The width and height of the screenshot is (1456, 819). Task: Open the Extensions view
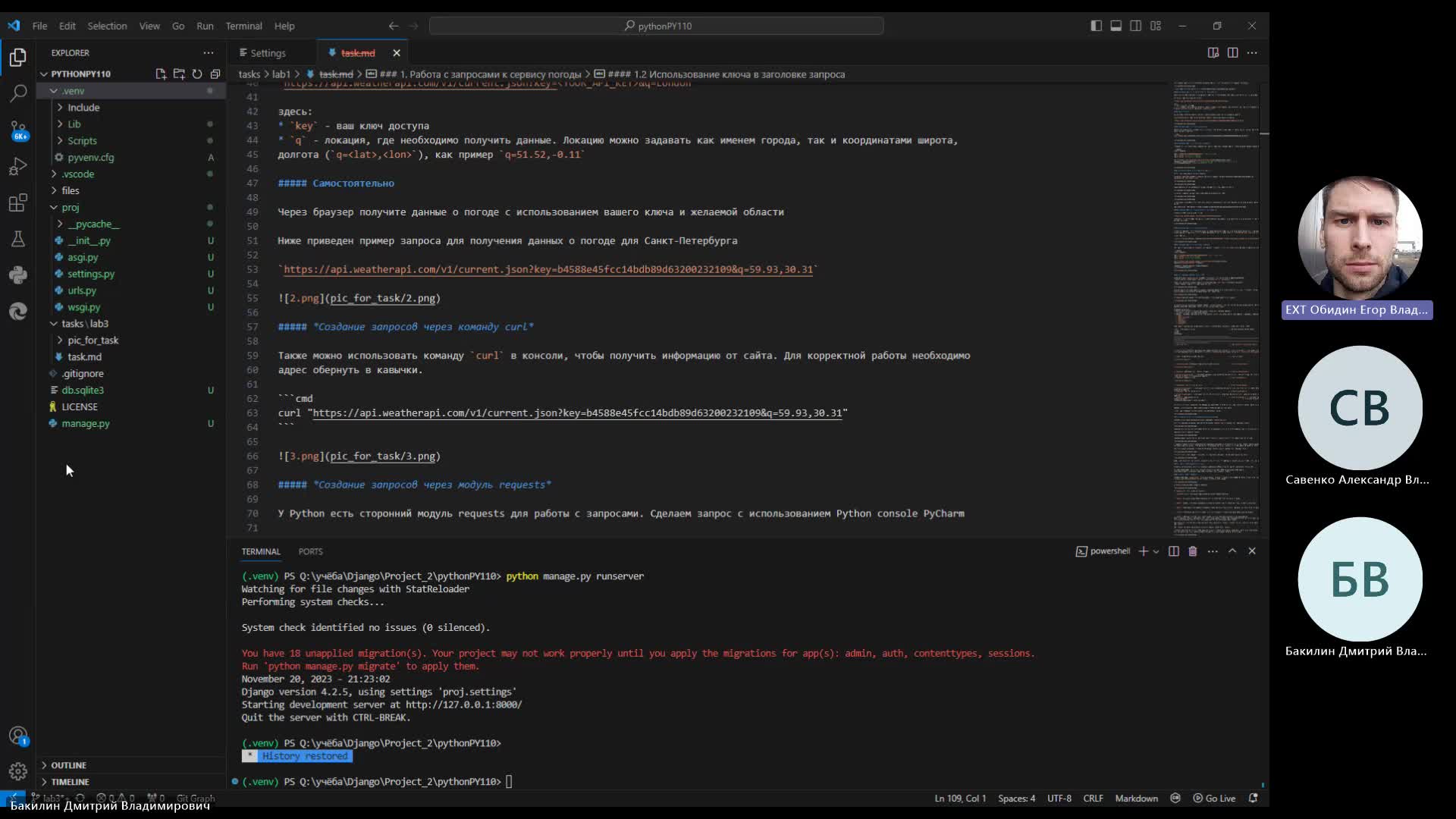coord(18,202)
